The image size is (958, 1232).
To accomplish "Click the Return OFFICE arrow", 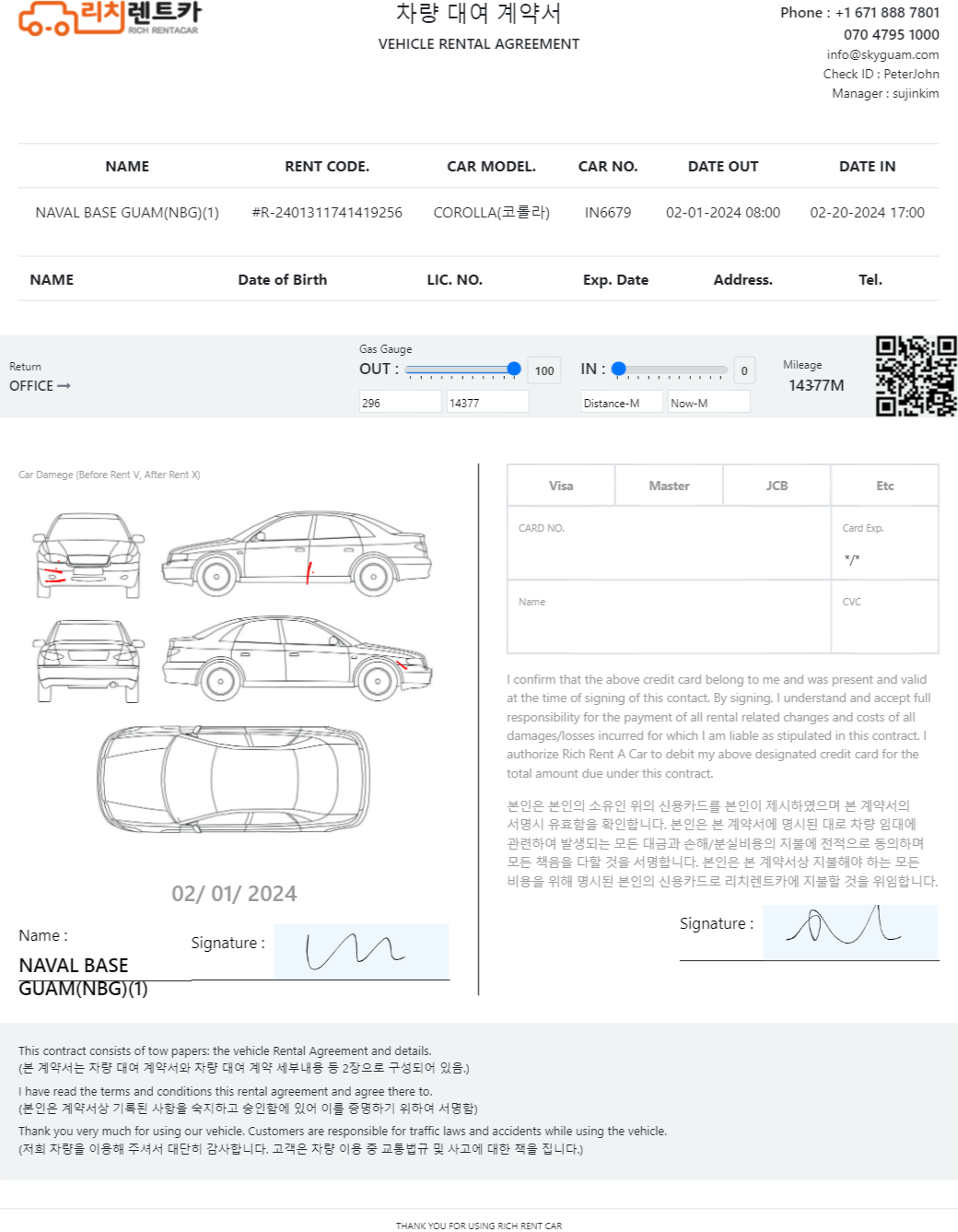I will coord(64,386).
